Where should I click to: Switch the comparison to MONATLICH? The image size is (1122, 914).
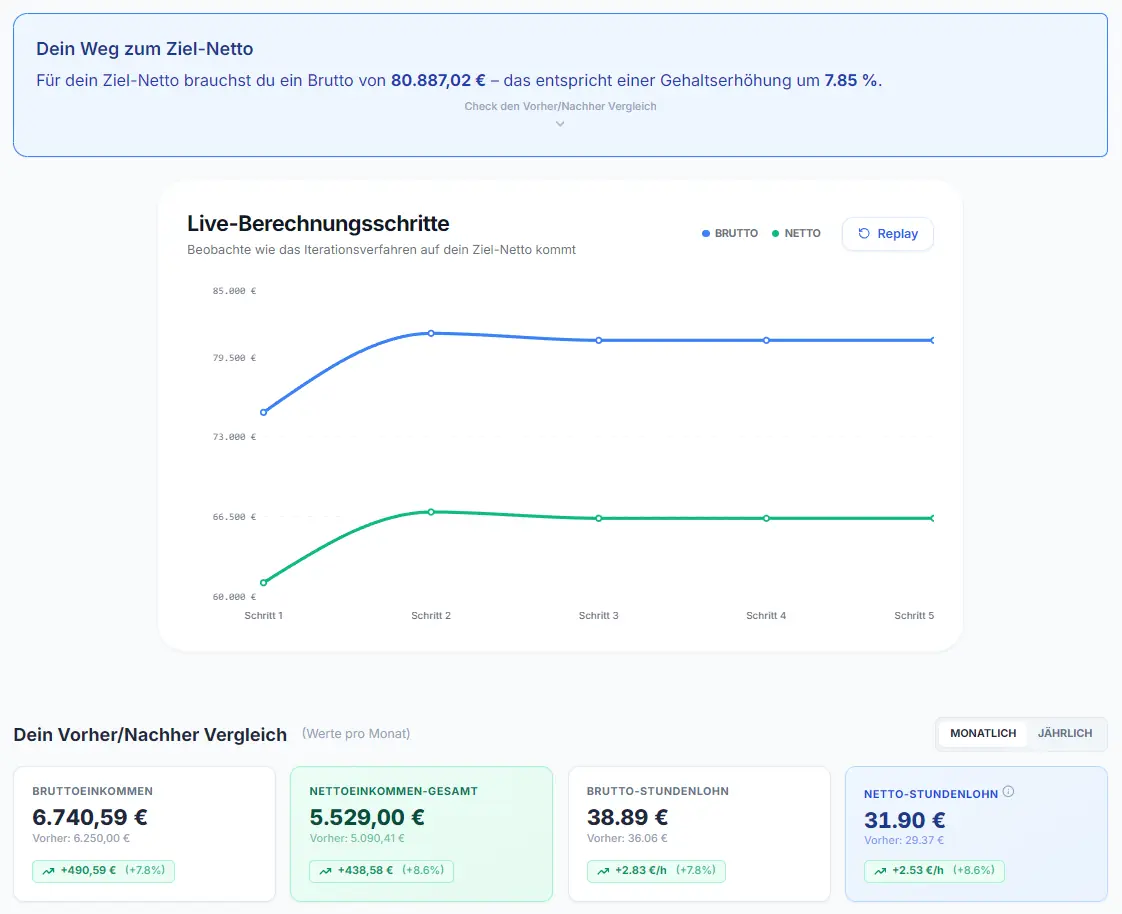pyautogui.click(x=982, y=734)
